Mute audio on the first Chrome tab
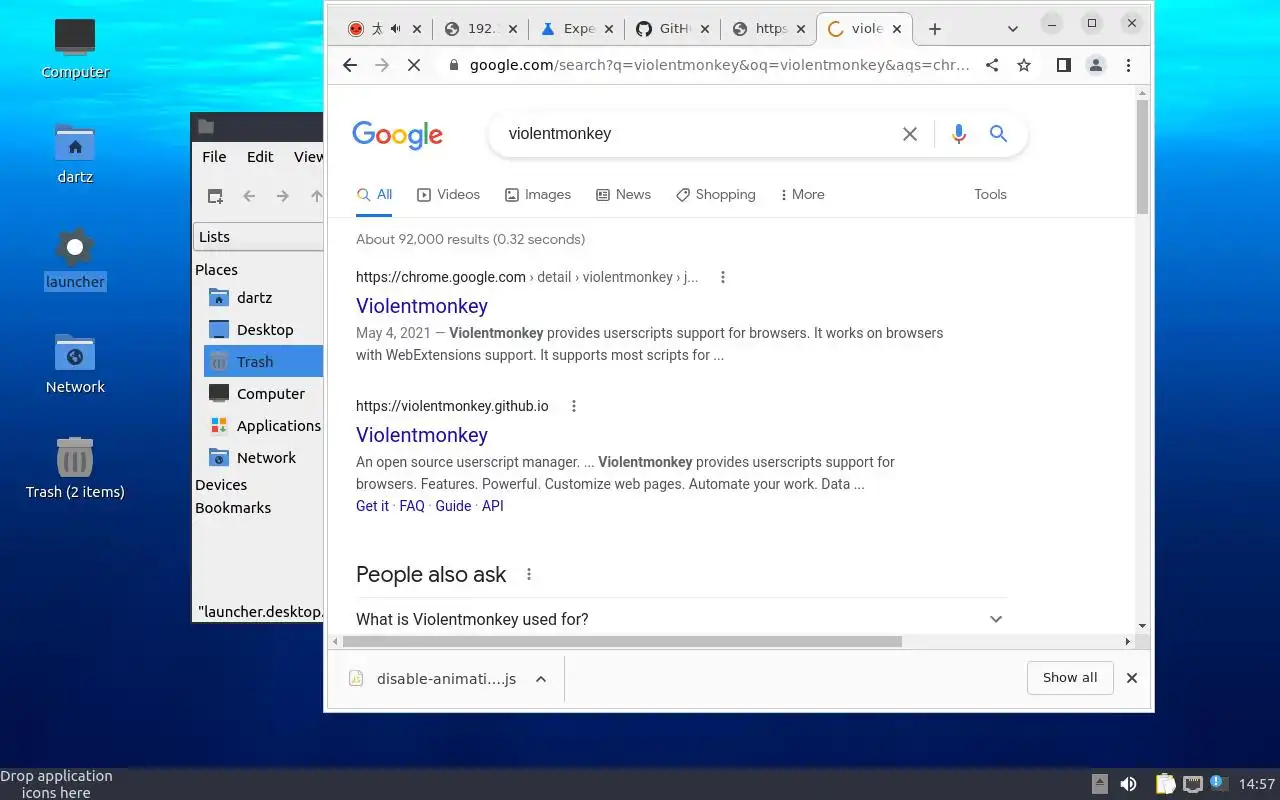 [x=396, y=29]
